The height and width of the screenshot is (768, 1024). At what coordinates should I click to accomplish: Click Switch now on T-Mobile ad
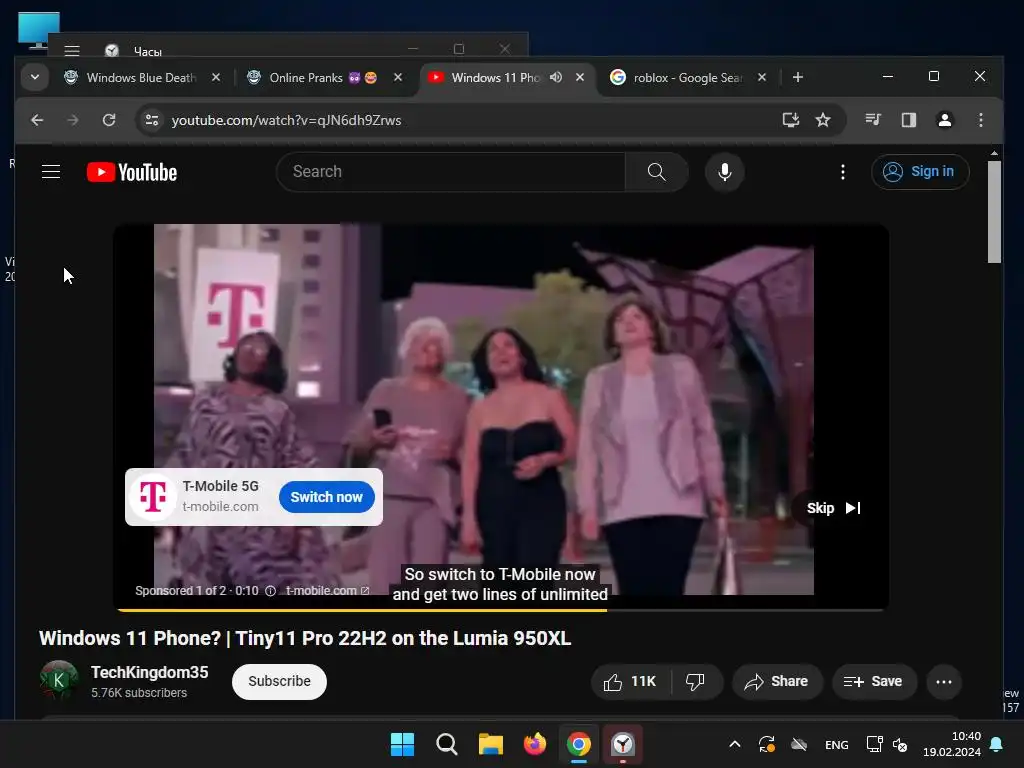click(326, 497)
